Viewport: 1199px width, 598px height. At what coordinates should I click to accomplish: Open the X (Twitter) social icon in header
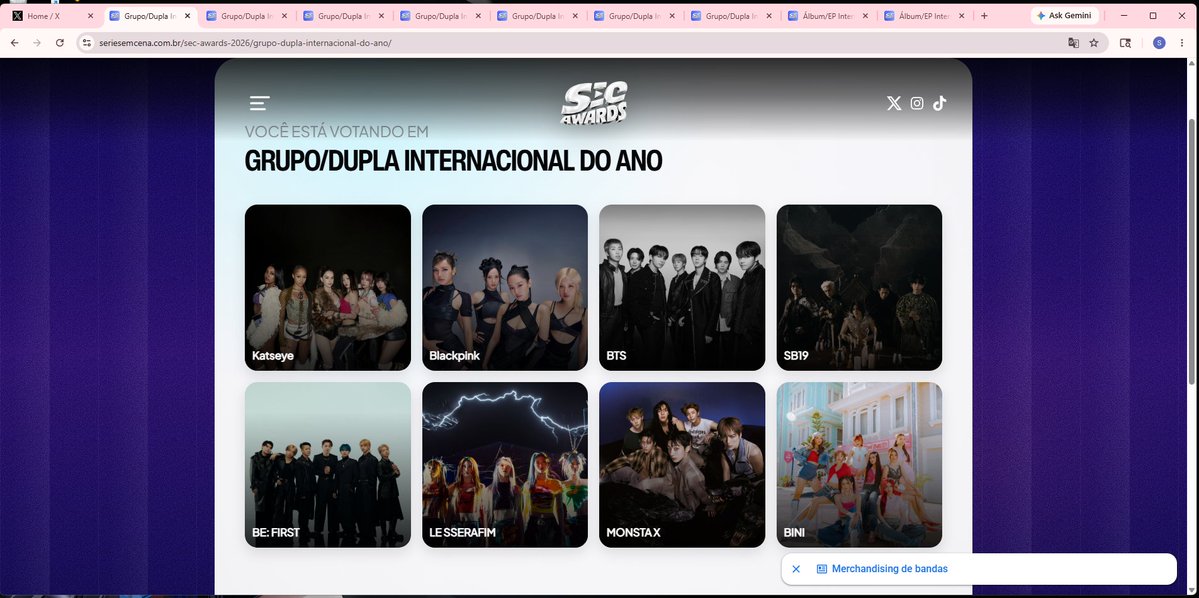pos(894,103)
